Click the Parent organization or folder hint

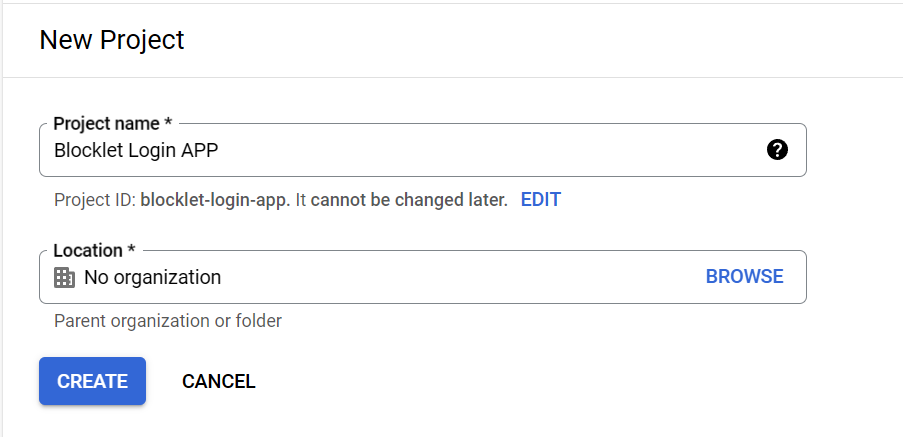pos(168,321)
